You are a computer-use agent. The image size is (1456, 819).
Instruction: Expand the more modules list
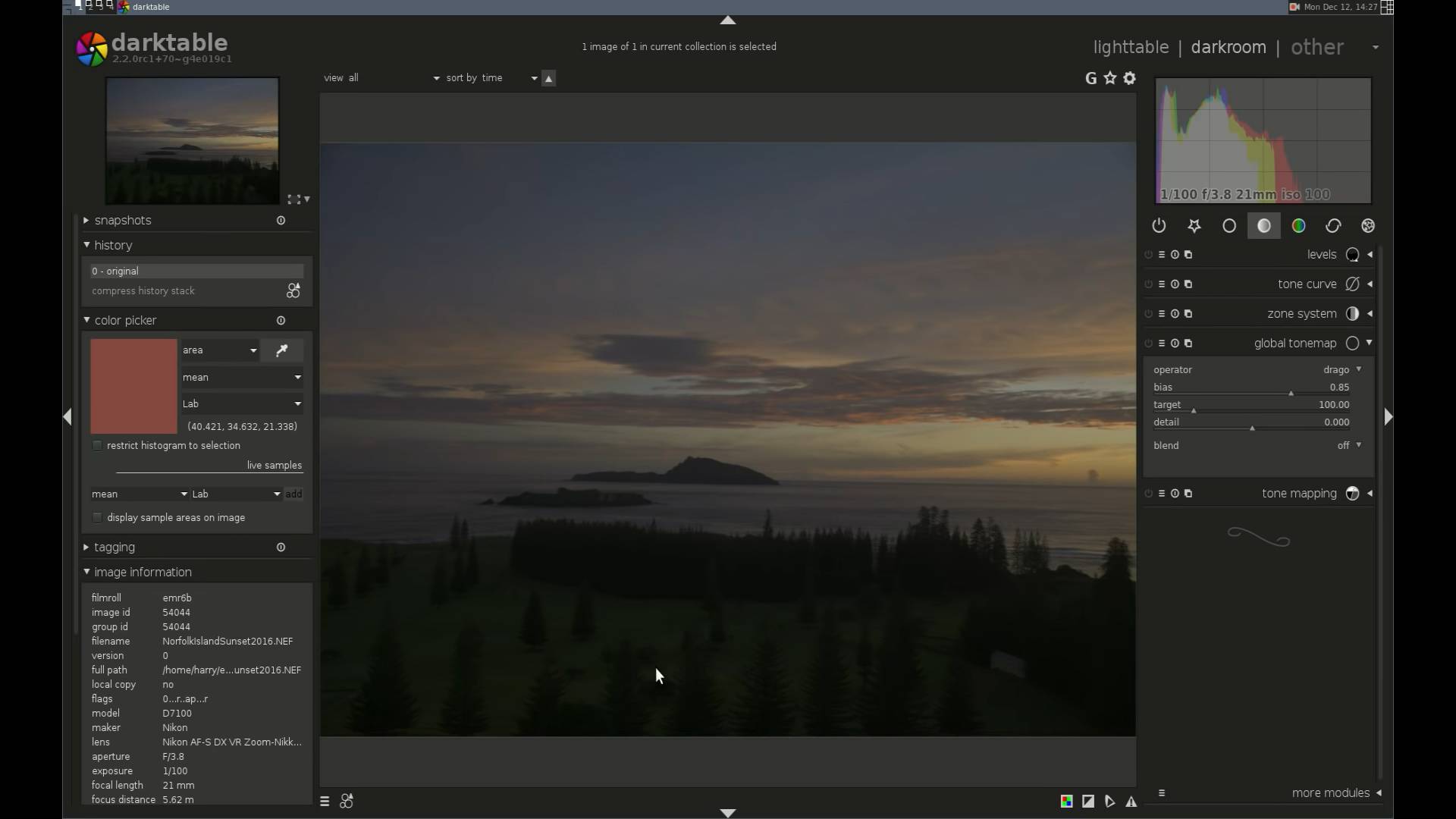point(1330,793)
